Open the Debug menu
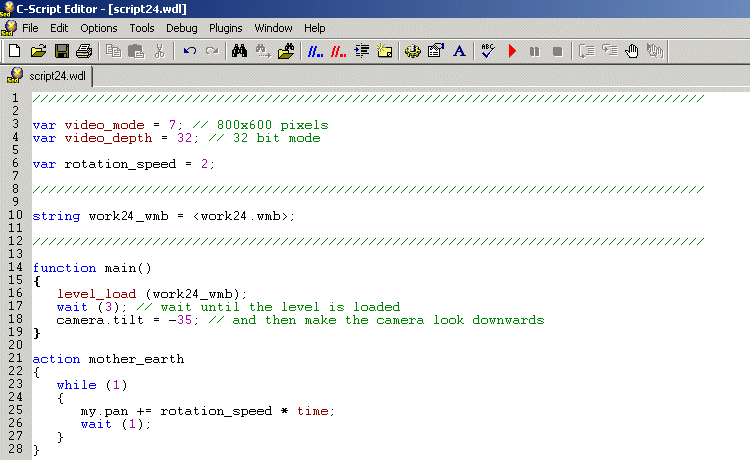Viewport: 750px width, 460px height. point(181,28)
